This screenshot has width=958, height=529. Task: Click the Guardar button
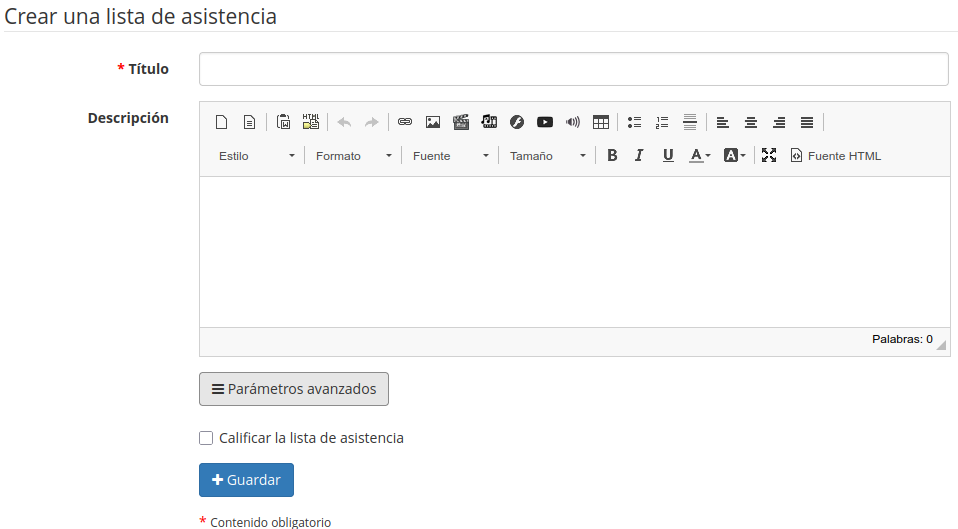(246, 480)
